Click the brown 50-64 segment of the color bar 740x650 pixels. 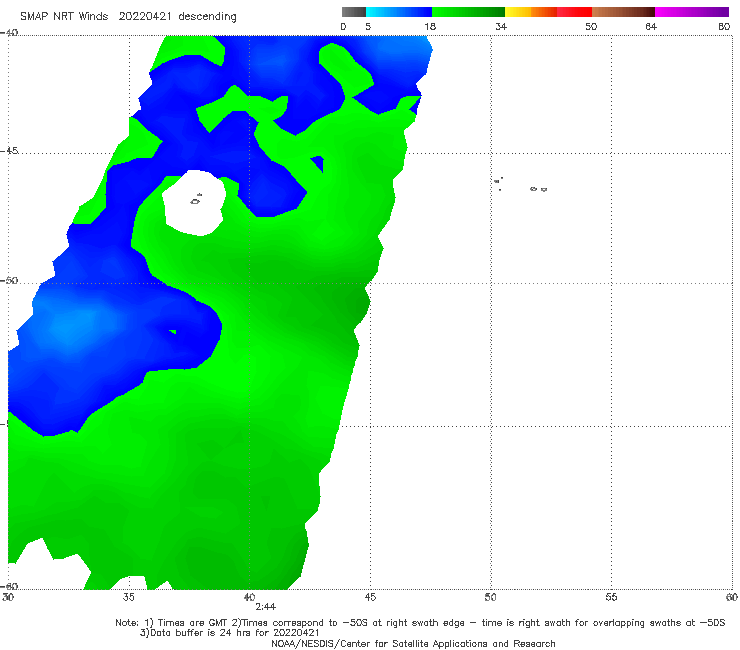click(623, 12)
